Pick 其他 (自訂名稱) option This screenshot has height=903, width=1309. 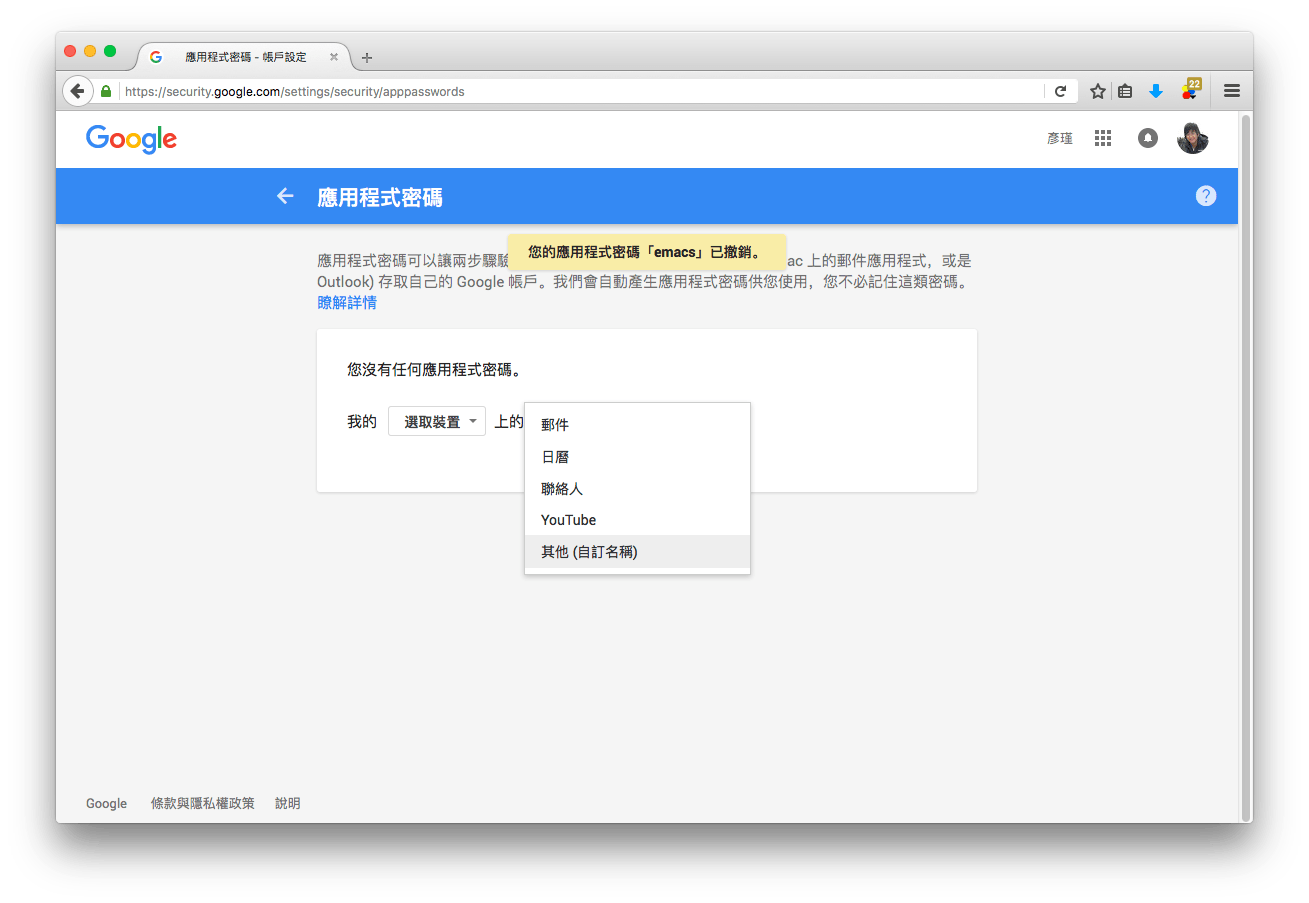589,552
